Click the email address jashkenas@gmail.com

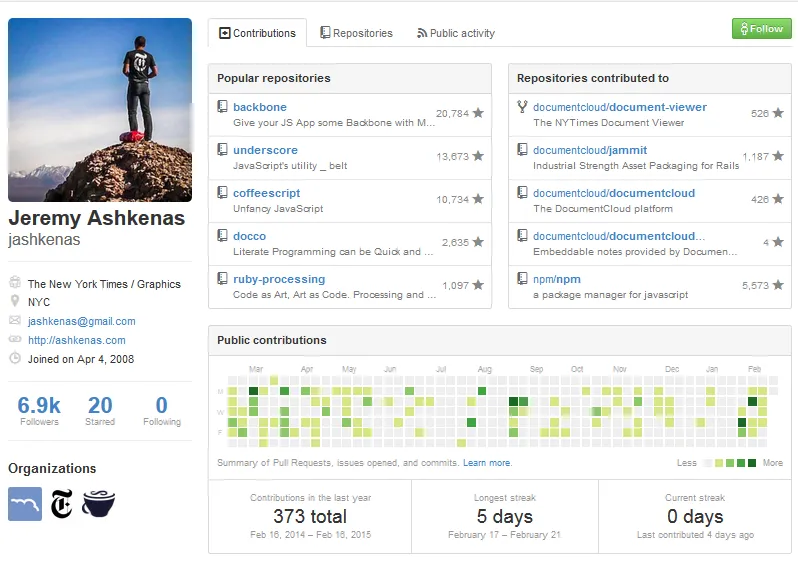(x=81, y=321)
